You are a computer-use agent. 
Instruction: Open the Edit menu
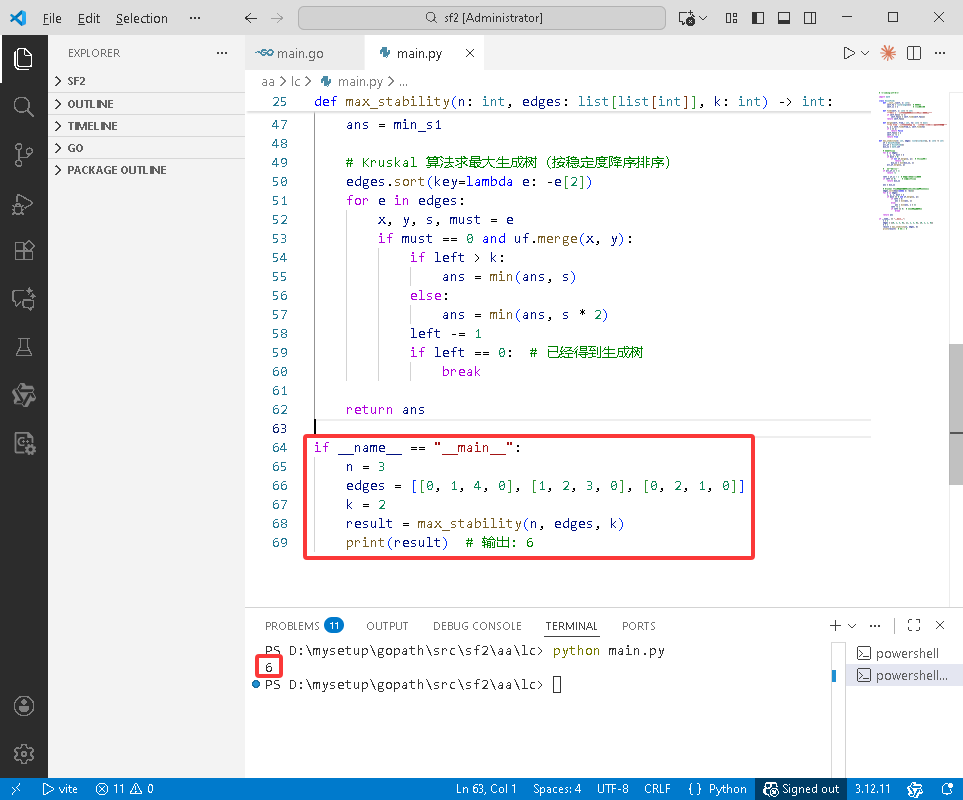click(x=88, y=18)
